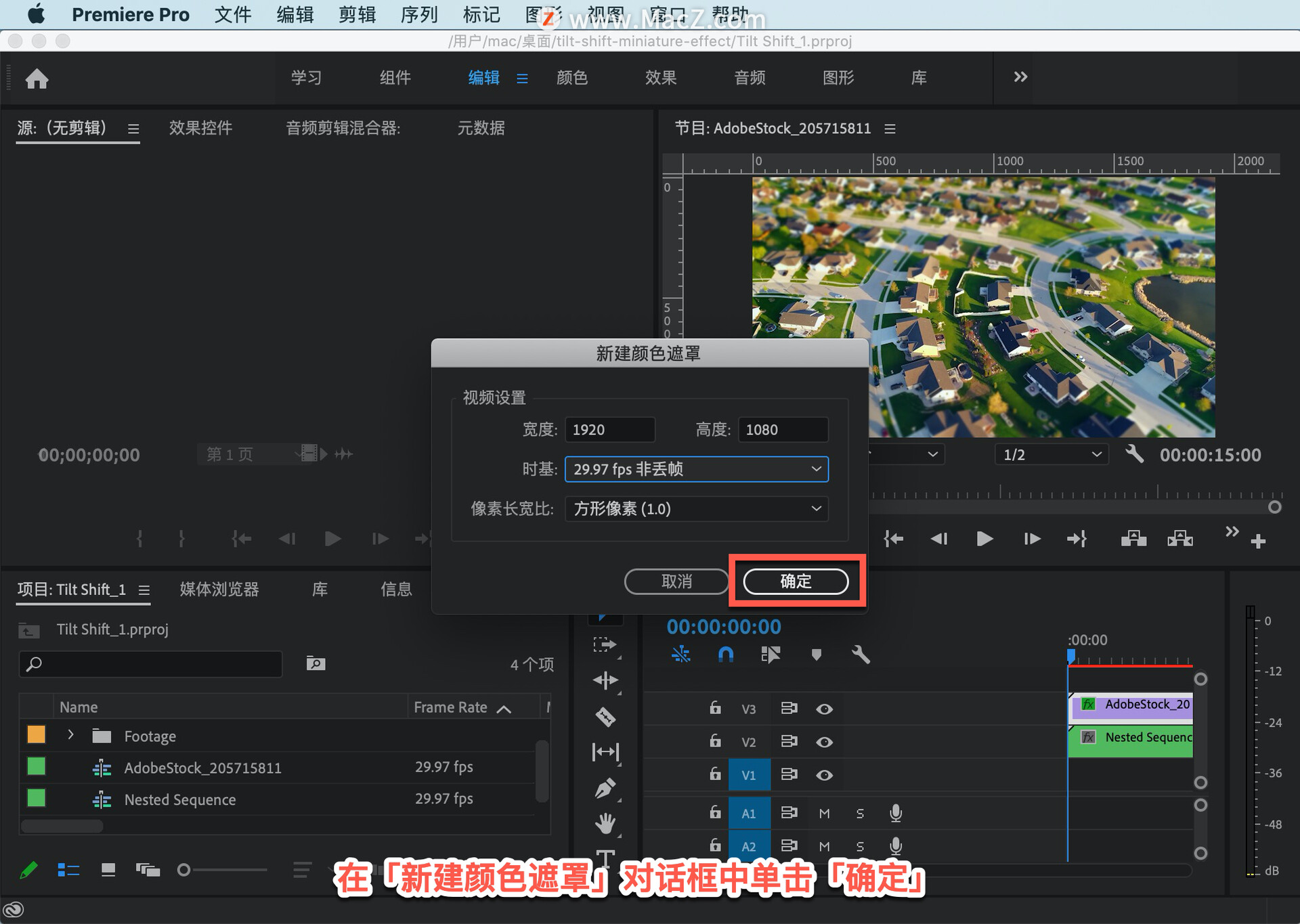Click the Lift button in Program monitor
1300x924 pixels.
coord(1133,539)
